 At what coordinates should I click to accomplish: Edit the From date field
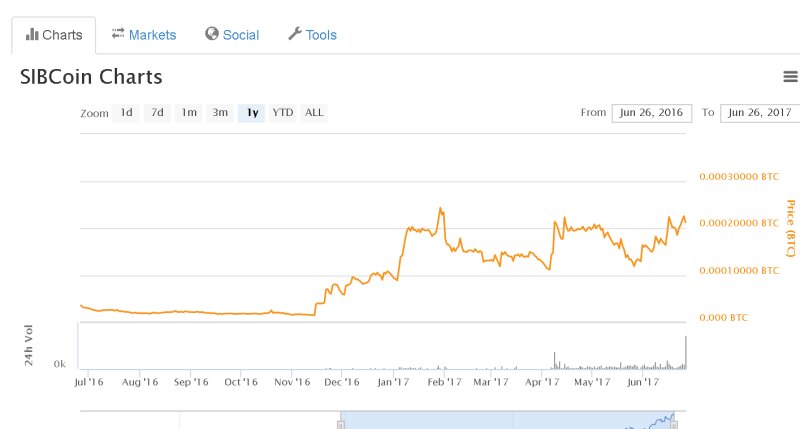(x=651, y=113)
